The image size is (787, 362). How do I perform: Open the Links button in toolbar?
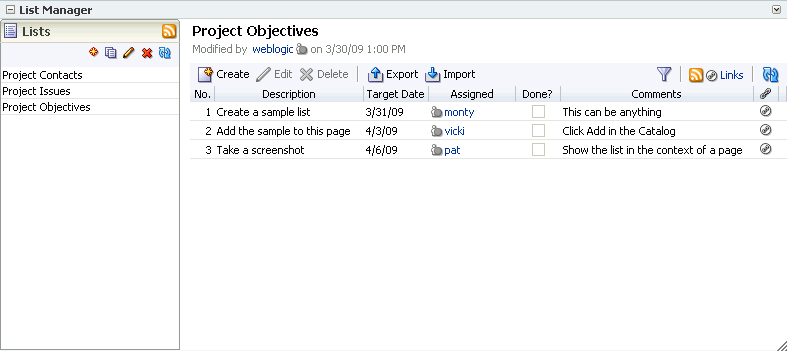725,75
